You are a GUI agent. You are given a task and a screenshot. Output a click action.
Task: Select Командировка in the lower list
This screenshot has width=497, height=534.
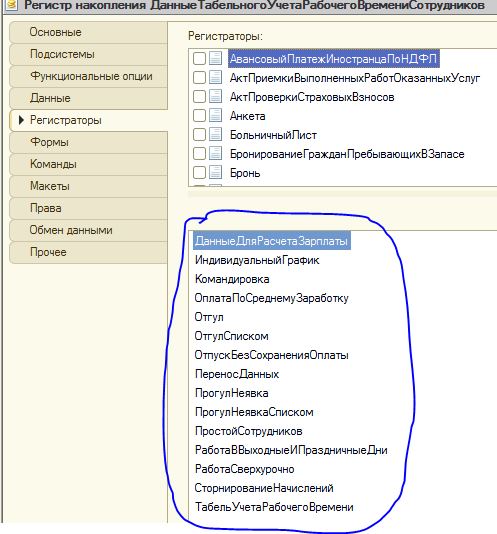click(x=232, y=279)
